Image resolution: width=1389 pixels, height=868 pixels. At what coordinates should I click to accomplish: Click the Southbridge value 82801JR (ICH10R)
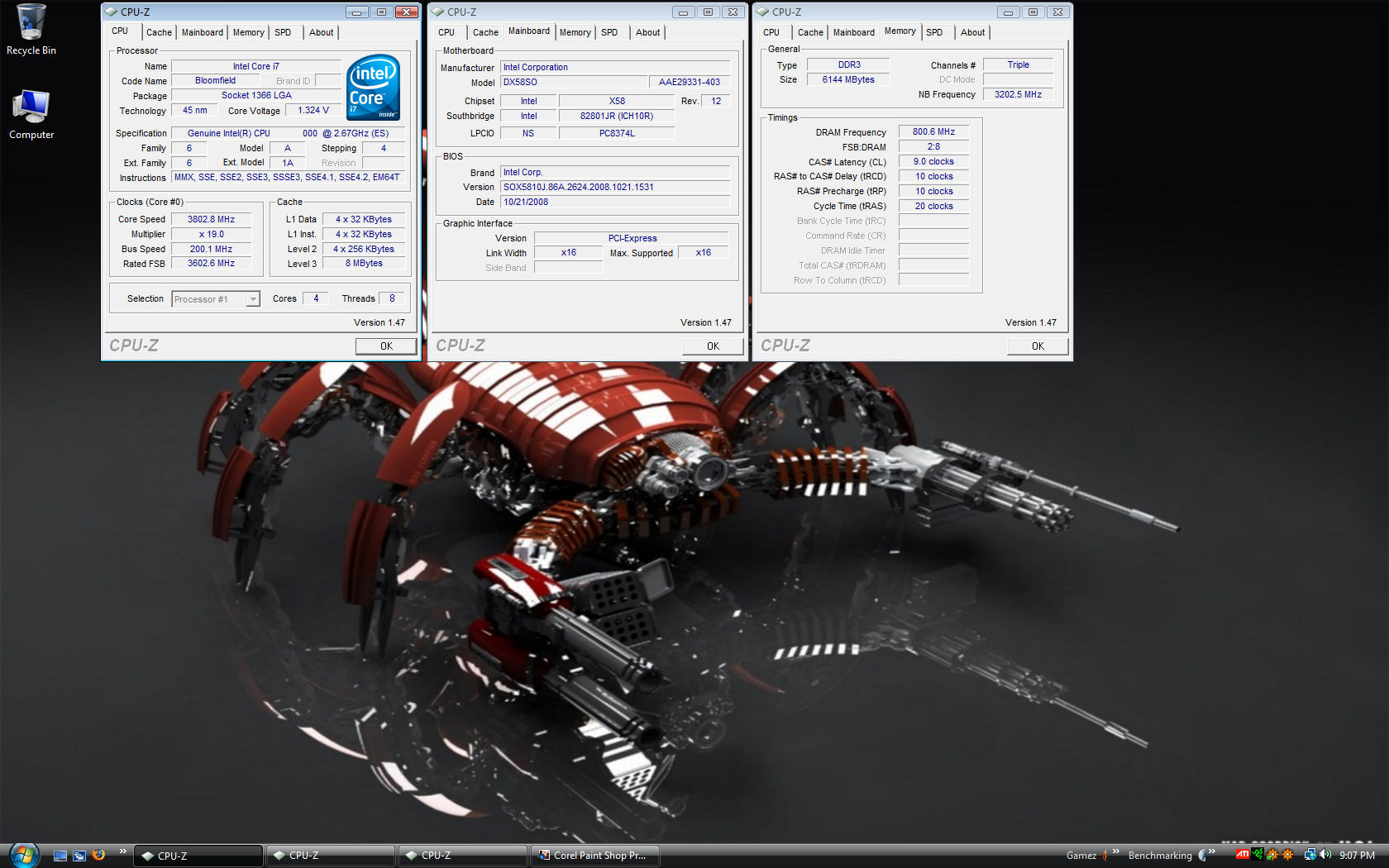coord(617,116)
